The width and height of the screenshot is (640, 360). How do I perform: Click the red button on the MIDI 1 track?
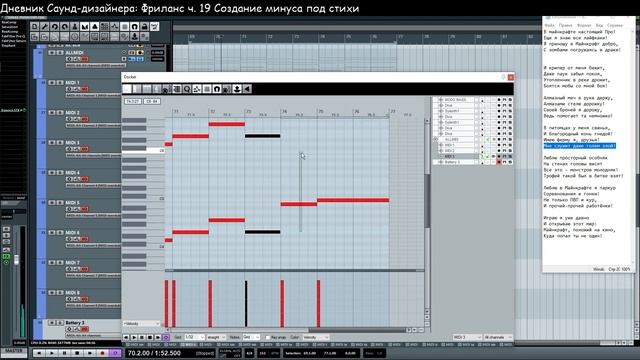pos(84,89)
